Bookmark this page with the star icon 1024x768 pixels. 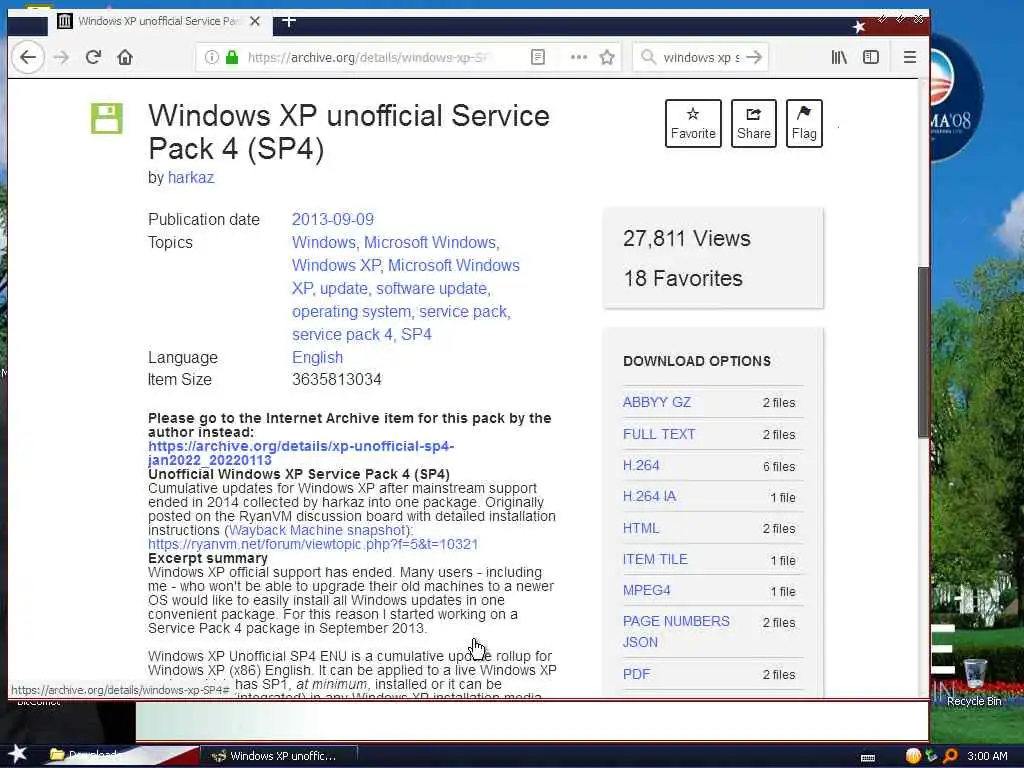607,57
